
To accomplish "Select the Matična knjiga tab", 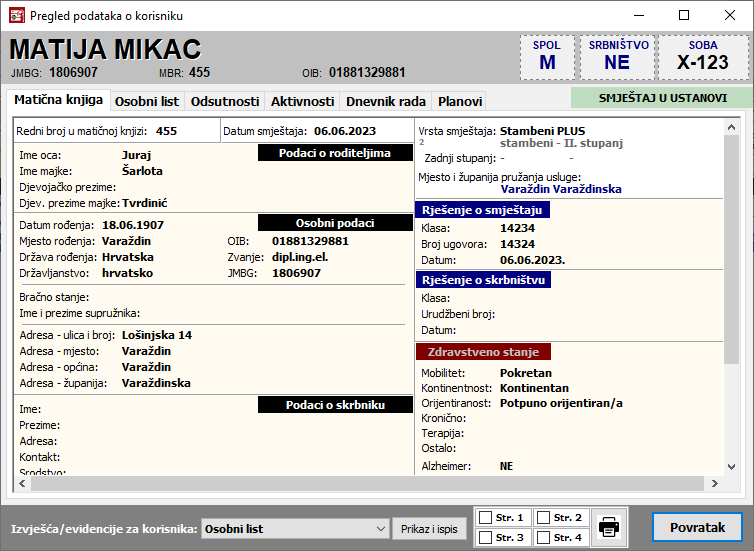I will pyautogui.click(x=57, y=100).
